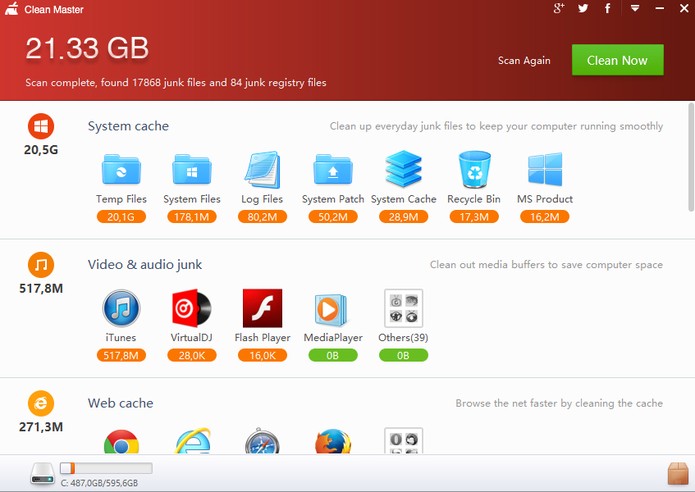Image resolution: width=695 pixels, height=492 pixels.
Task: Click the 178,1M System Files size badge
Action: coord(191,217)
